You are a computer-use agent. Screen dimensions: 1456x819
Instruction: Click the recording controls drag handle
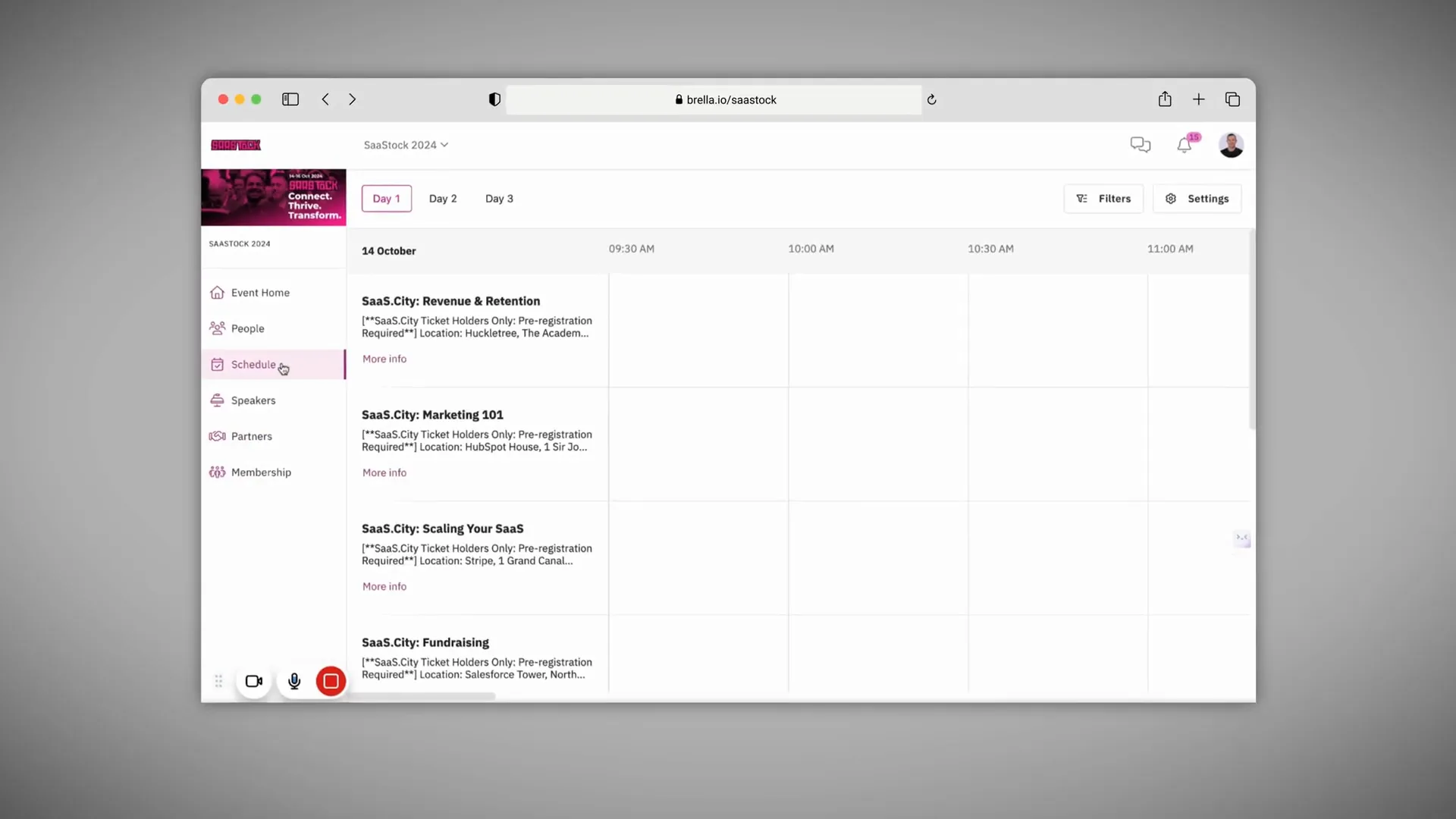tap(218, 682)
